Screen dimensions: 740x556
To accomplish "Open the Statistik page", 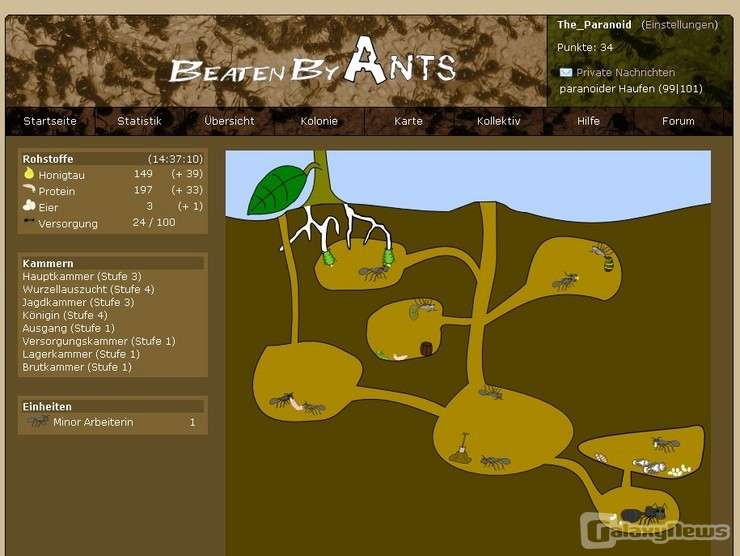I will pos(139,121).
